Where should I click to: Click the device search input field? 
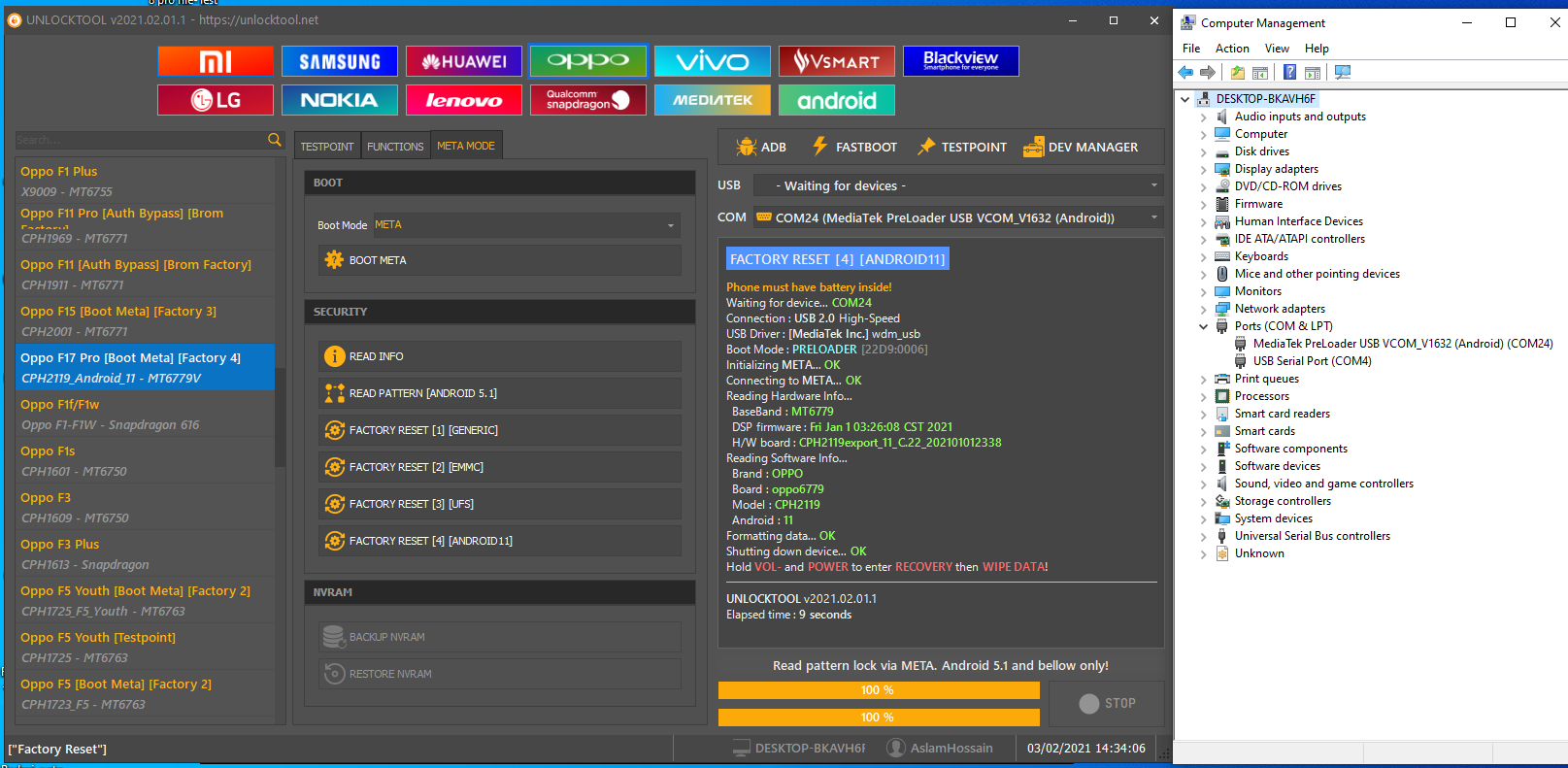tap(141, 140)
